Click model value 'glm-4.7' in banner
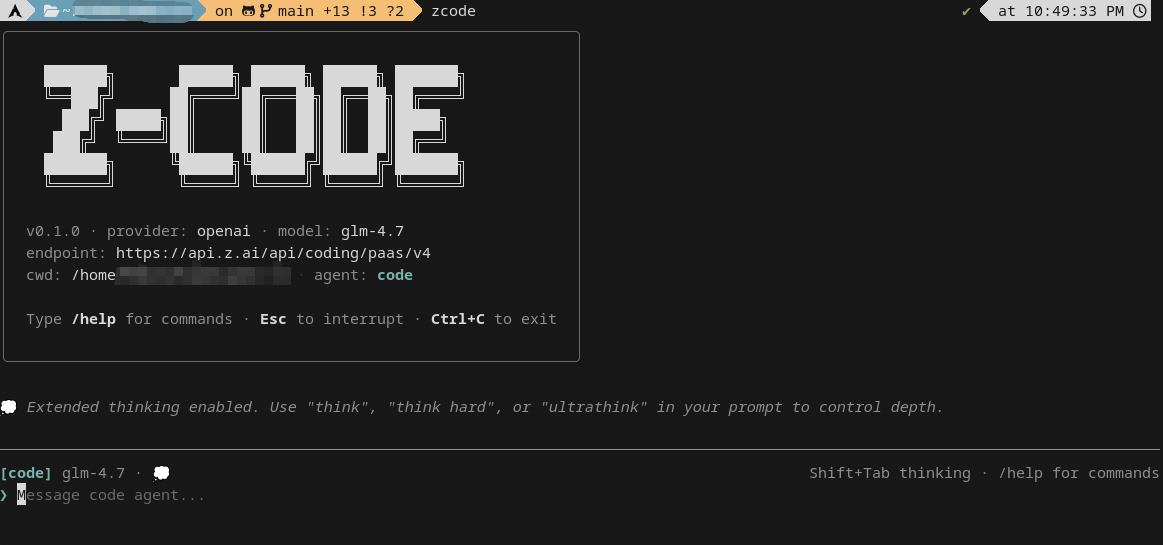Screen dimensions: 1163x545 click(x=372, y=231)
